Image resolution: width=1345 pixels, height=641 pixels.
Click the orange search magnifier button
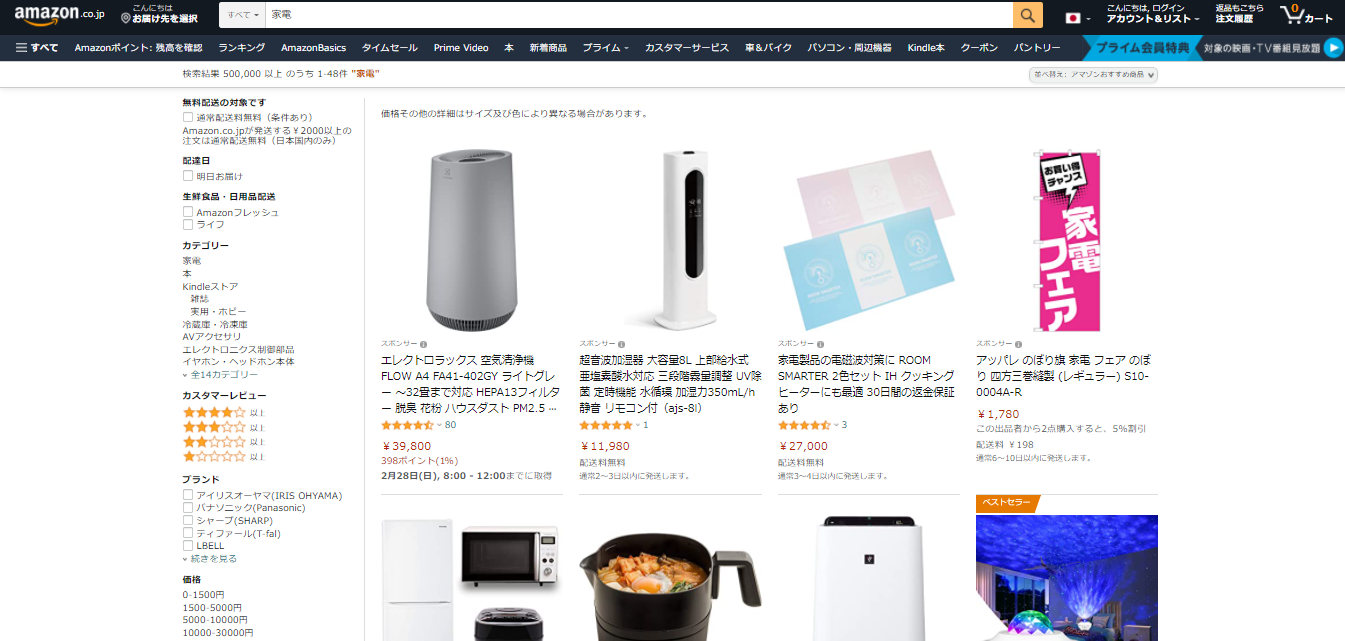1028,15
